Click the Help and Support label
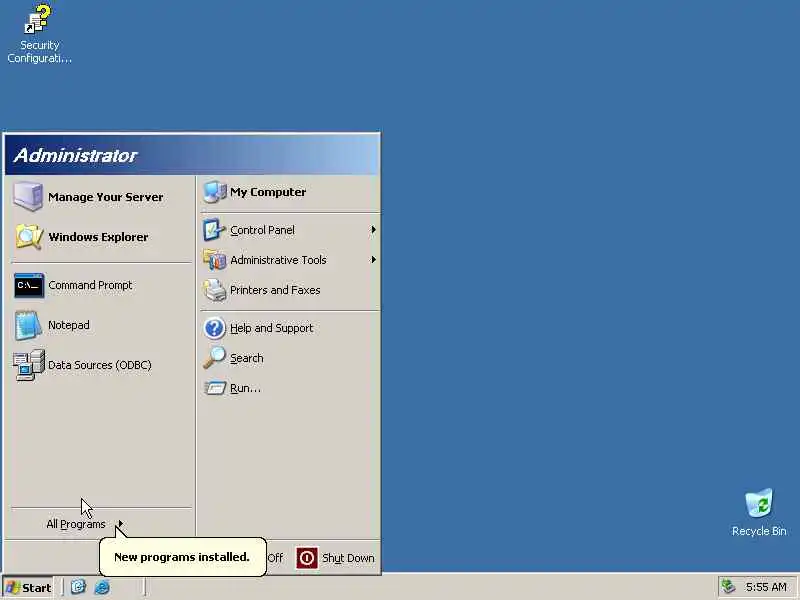800x600 pixels. pyautogui.click(x=271, y=328)
